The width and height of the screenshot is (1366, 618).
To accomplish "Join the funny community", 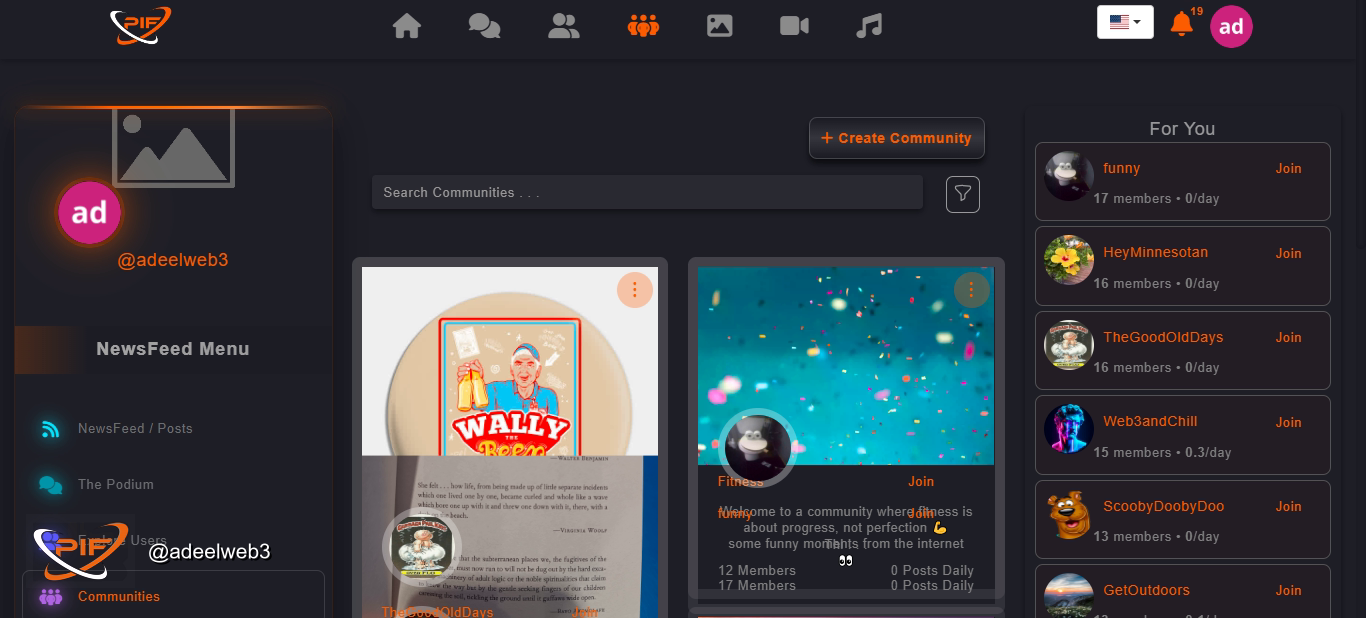I will [x=1288, y=168].
